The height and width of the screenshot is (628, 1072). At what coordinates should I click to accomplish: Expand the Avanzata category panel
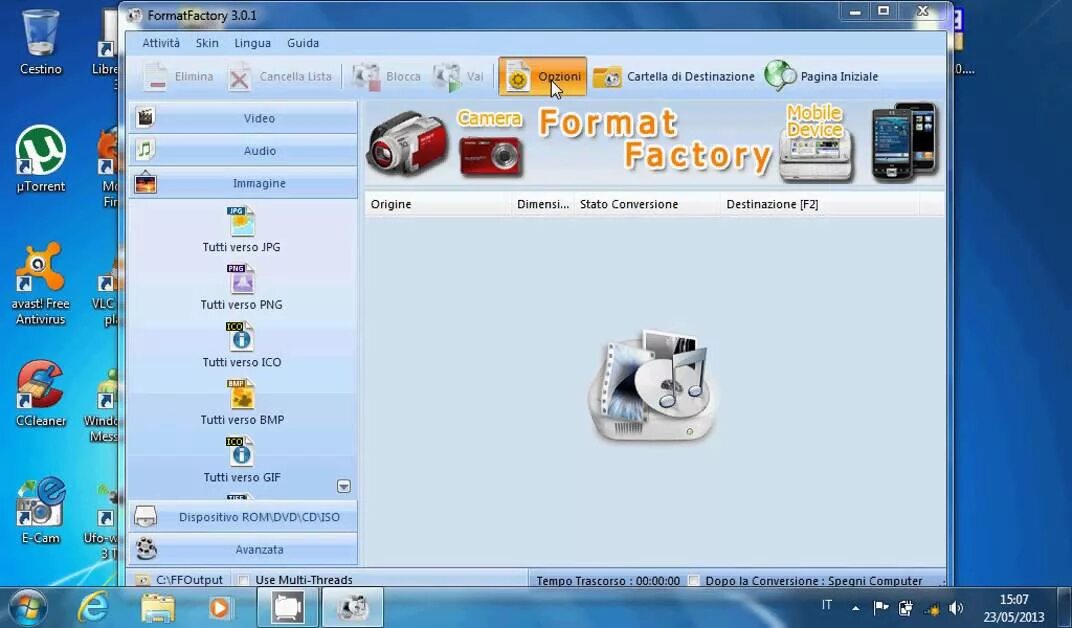click(x=243, y=549)
